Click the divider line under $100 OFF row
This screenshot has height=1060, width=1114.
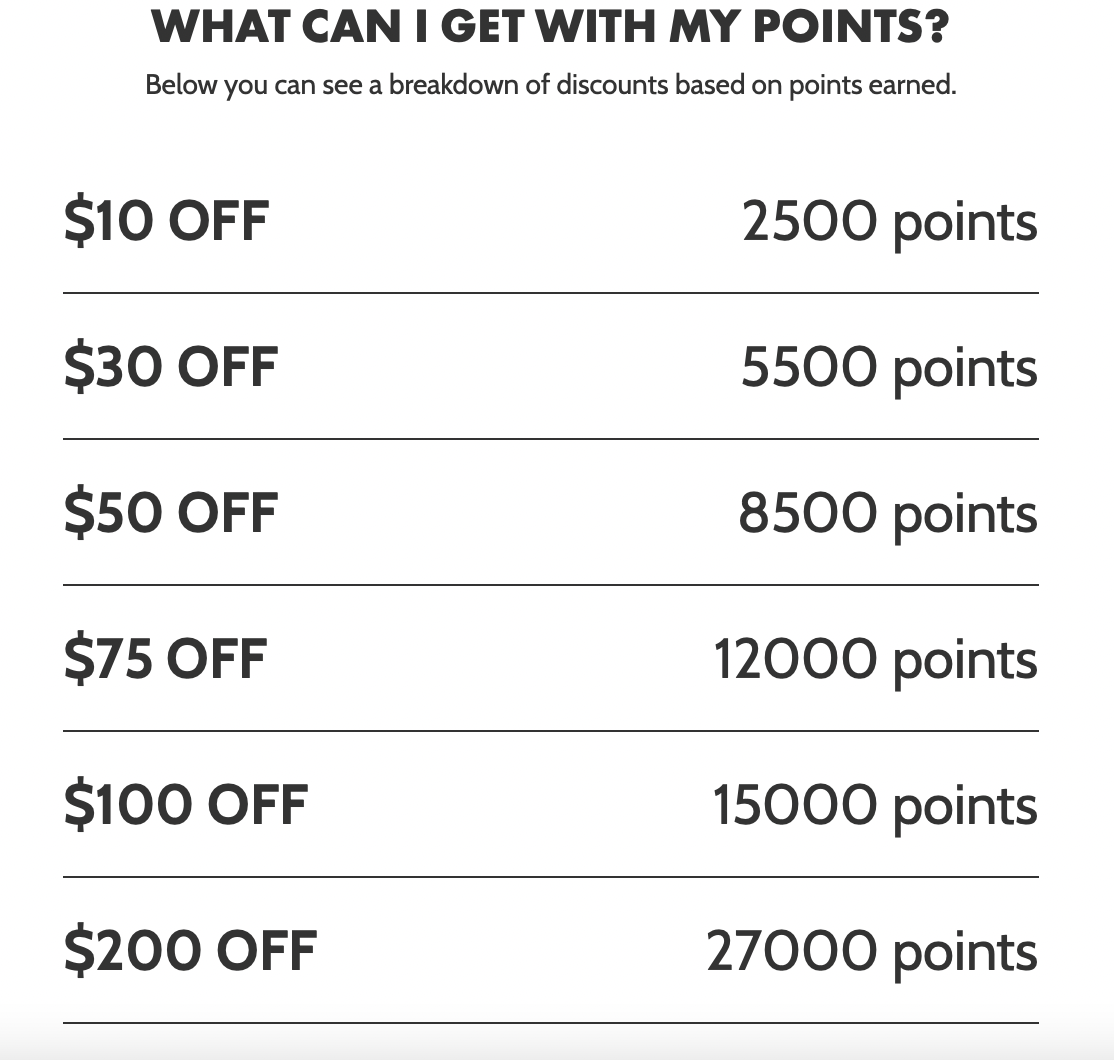[x=550, y=877]
